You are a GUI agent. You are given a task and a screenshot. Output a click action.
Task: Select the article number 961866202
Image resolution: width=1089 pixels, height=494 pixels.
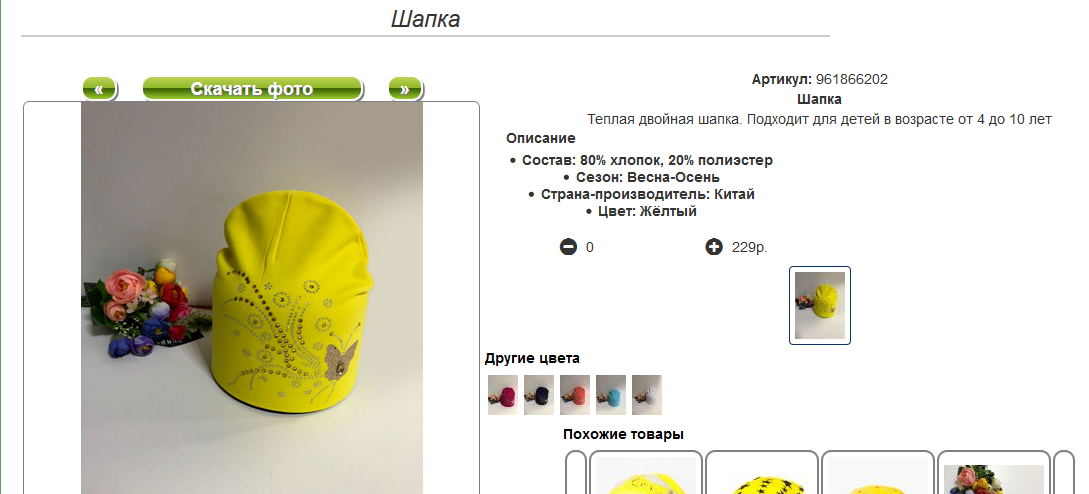pyautogui.click(x=851, y=79)
